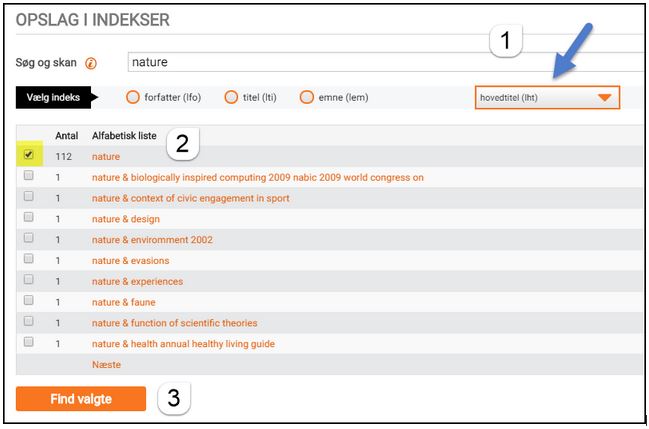This screenshot has height=429, width=649.
Task: Select the forfatter (lfo) radio button
Action: 133,97
